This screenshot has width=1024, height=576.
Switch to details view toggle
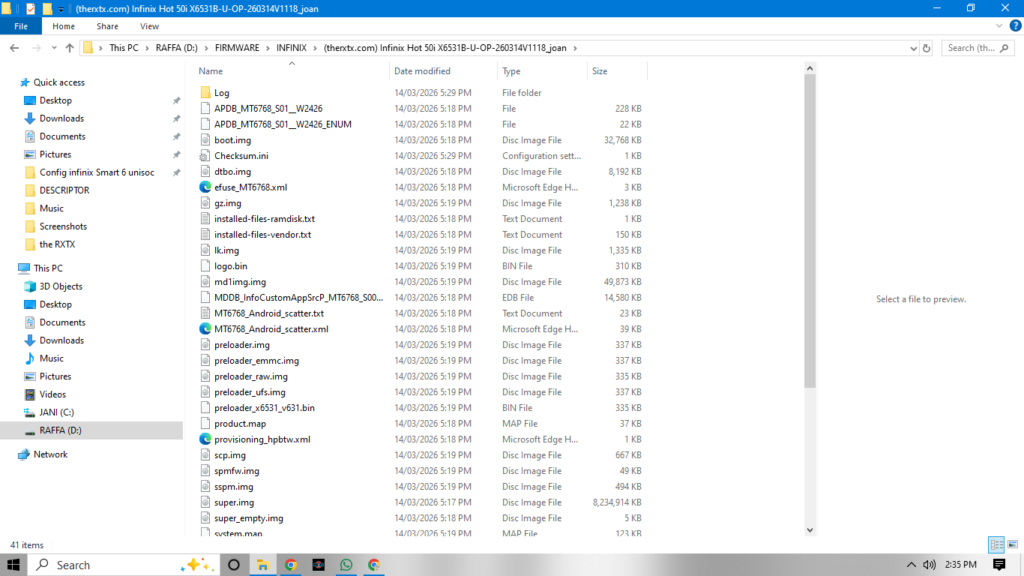(996, 545)
